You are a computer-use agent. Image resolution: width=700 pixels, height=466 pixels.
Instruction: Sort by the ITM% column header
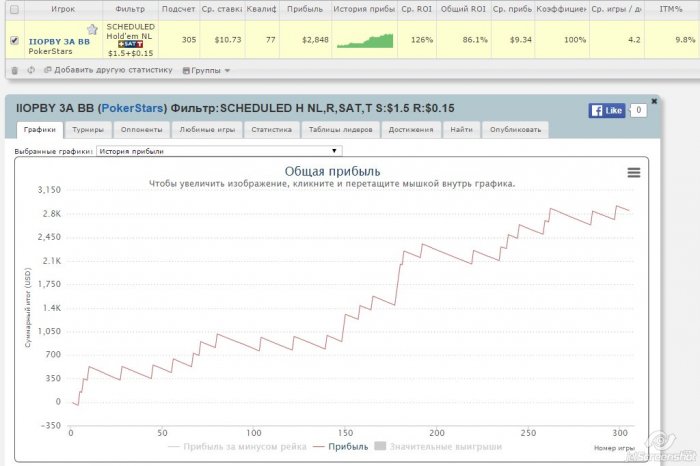tap(671, 9)
